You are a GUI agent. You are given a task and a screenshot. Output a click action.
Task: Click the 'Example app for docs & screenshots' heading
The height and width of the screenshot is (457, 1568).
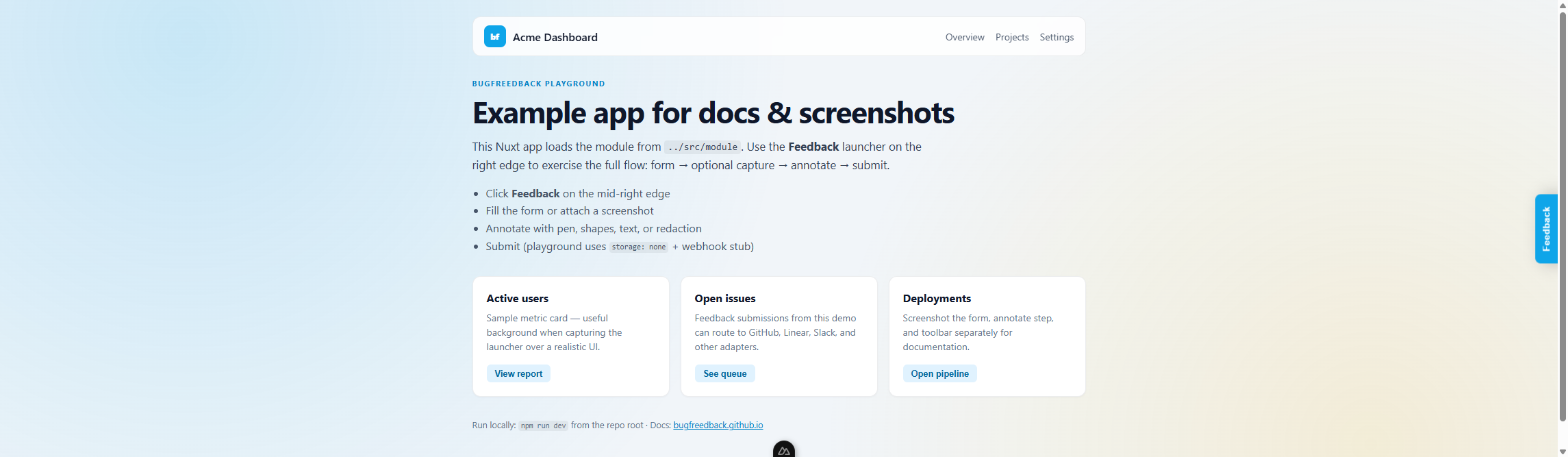pyautogui.click(x=713, y=113)
